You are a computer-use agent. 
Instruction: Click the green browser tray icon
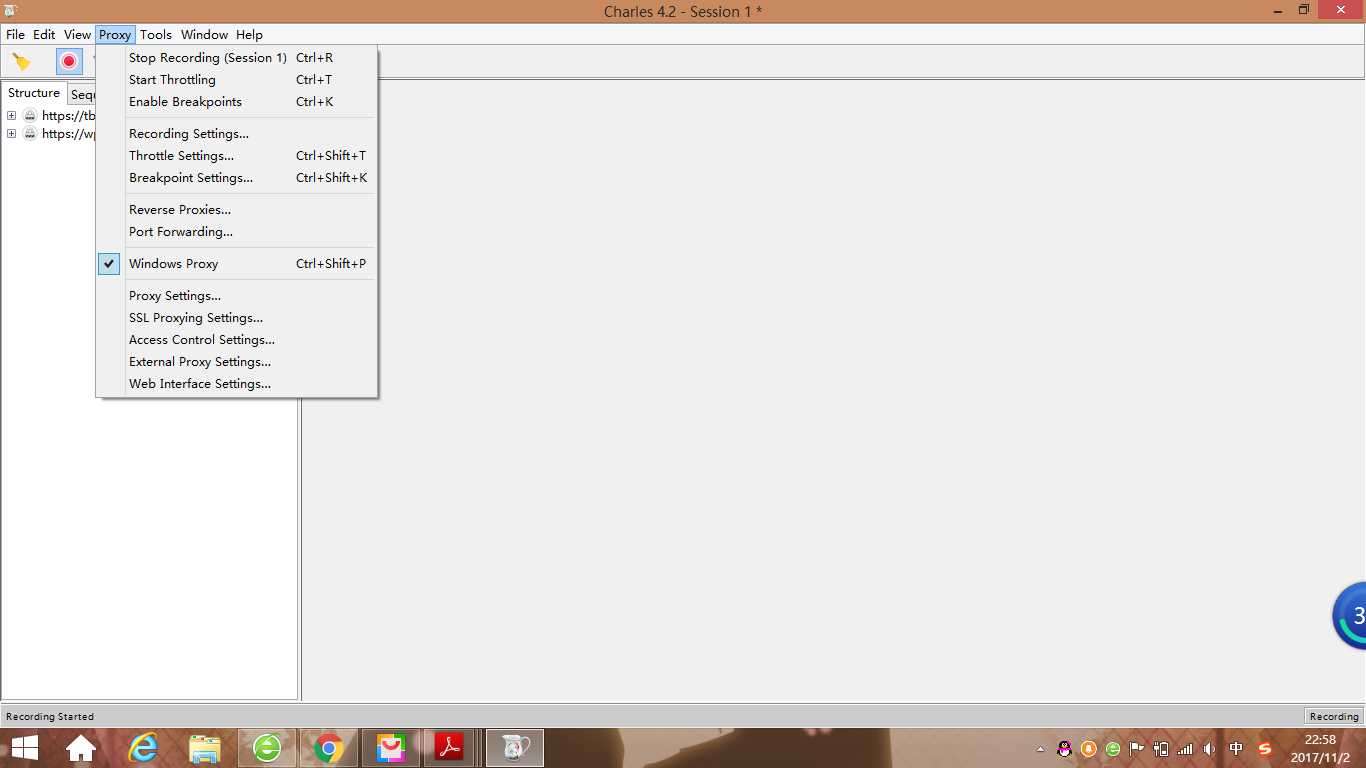(x=1113, y=749)
